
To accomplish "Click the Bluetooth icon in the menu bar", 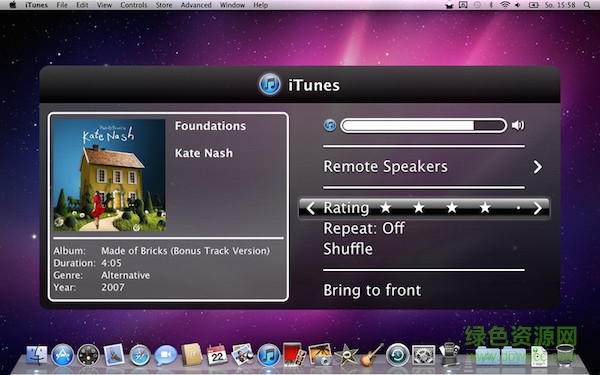I will (491, 5).
